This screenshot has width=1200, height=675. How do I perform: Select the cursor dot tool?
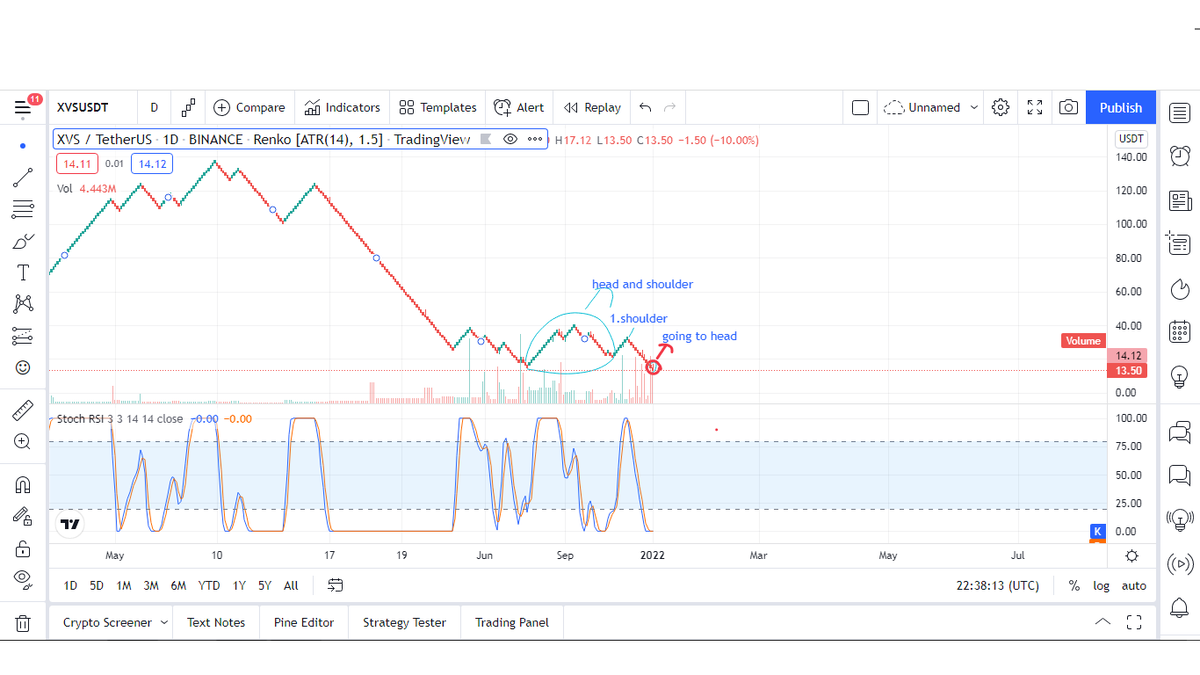tap(22, 146)
